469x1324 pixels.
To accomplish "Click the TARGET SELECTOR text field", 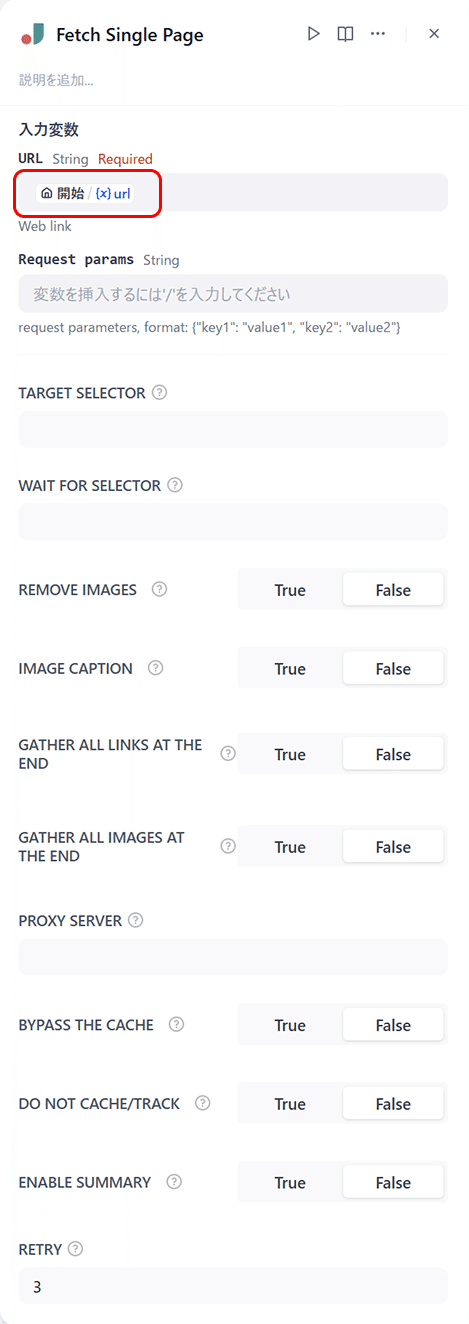I will tap(233, 430).
